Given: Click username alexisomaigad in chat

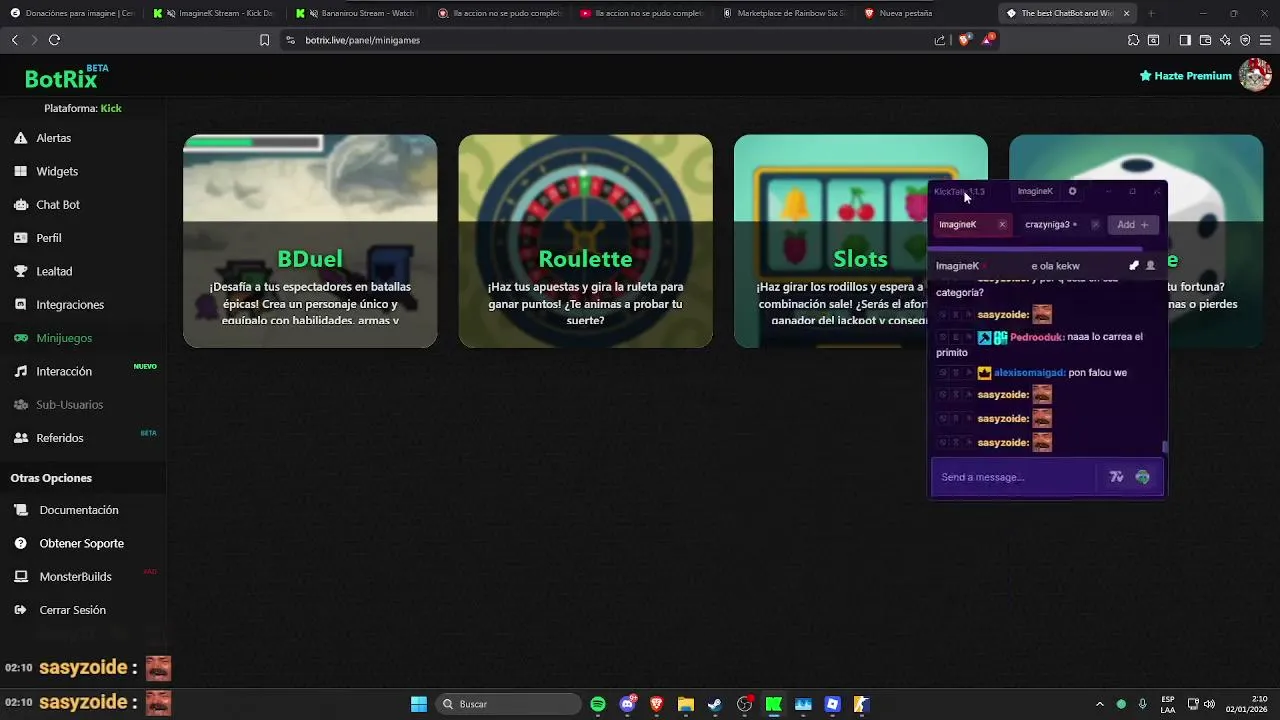Looking at the screenshot, I should pos(1029,373).
